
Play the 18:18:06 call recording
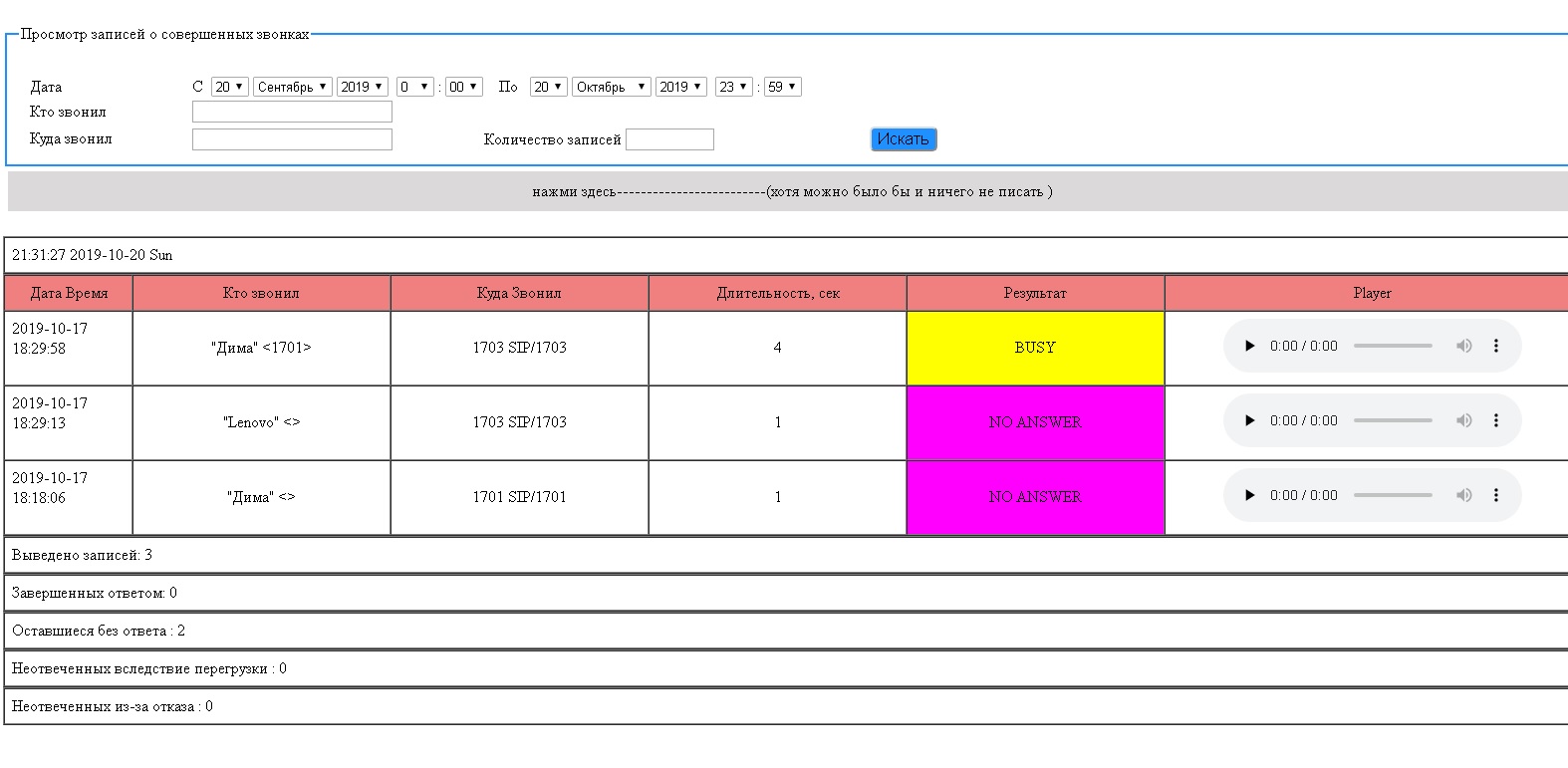1249,496
